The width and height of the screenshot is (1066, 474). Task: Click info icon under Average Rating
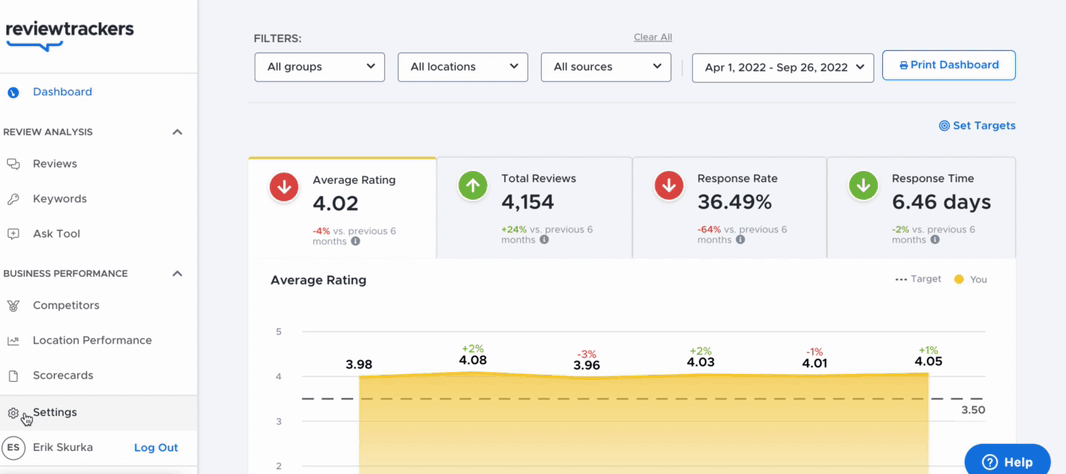click(x=356, y=241)
